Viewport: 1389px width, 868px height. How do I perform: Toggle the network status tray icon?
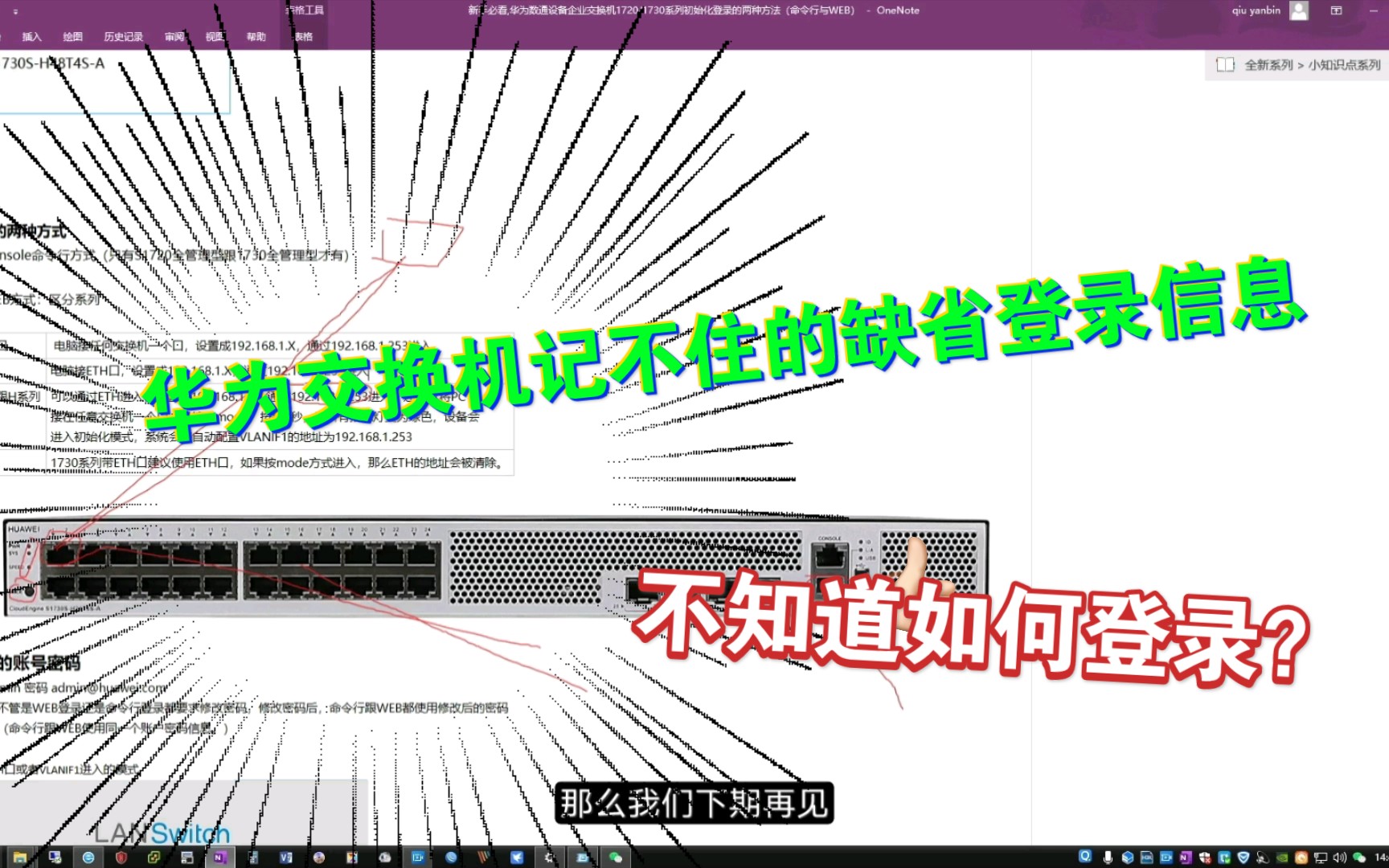click(1321, 858)
